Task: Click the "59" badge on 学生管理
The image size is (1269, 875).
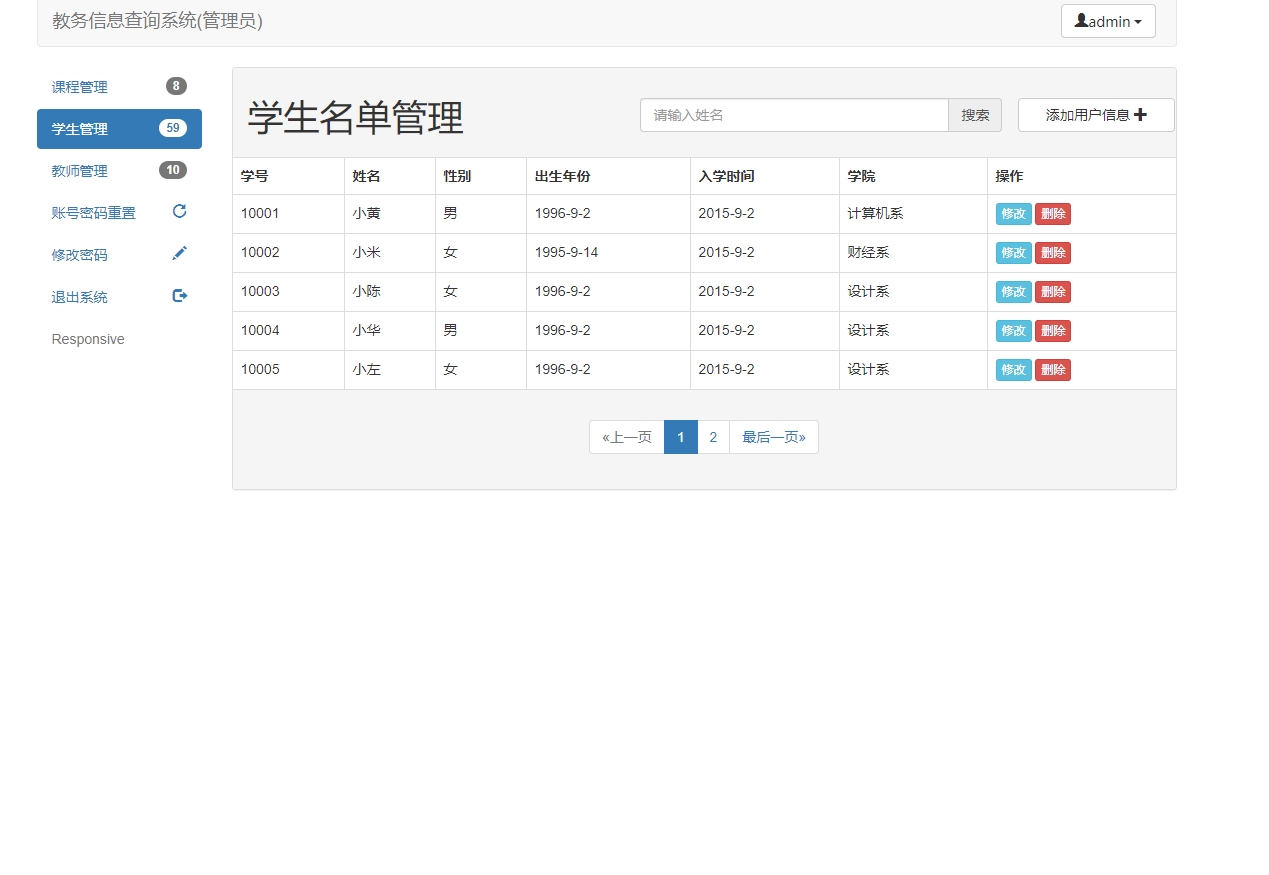Action: [x=173, y=127]
